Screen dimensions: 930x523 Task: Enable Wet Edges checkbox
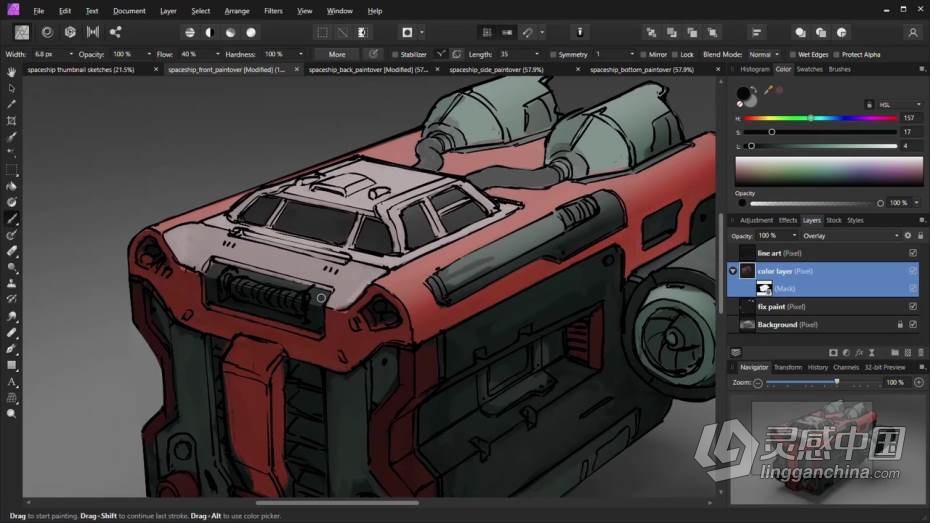pos(792,55)
